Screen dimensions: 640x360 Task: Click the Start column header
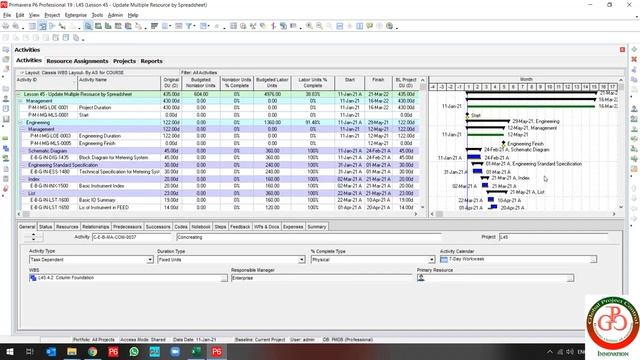350,83
